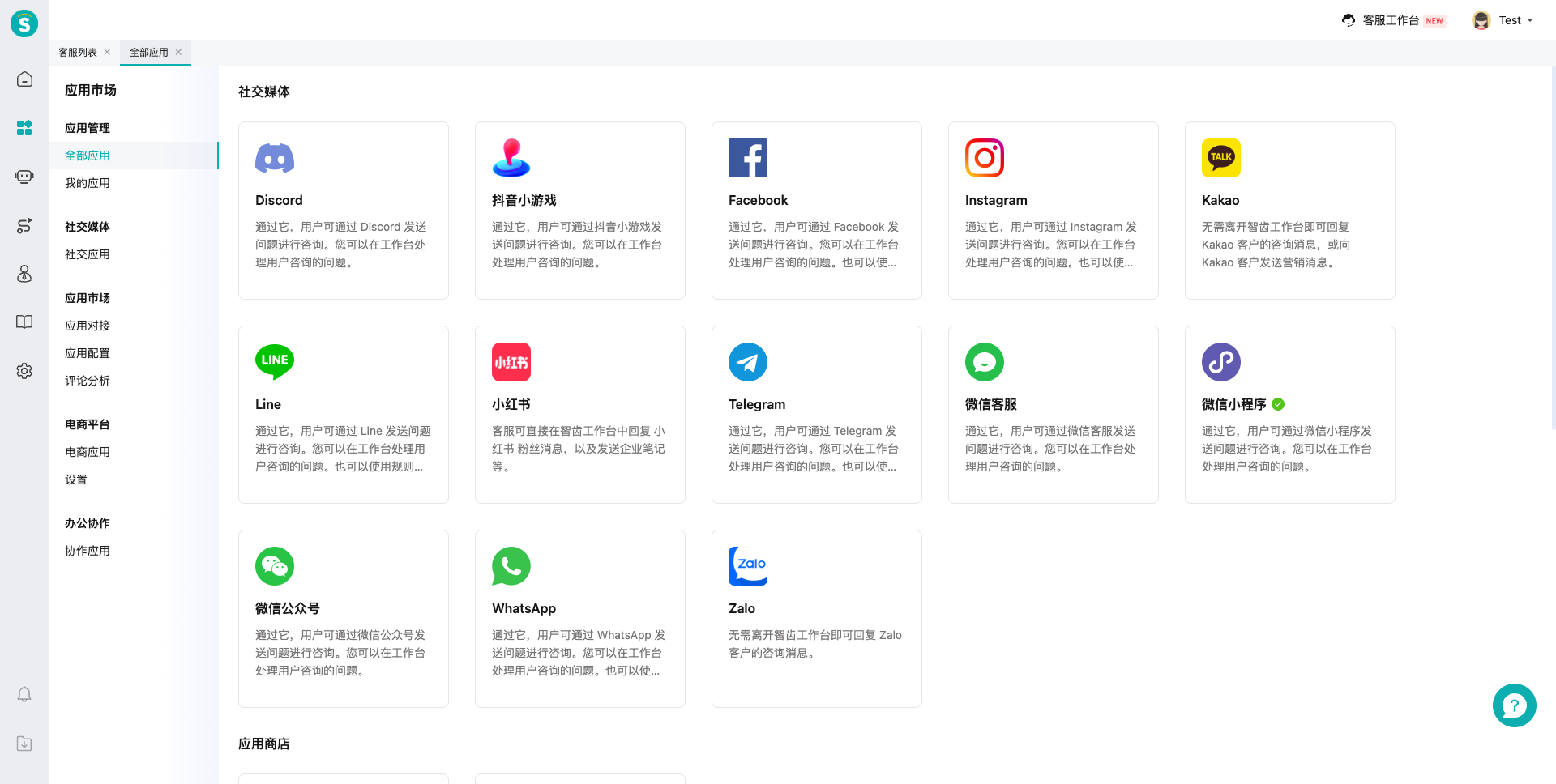The image size is (1556, 784).
Task: Click the 抖音小游戏 joystick icon
Action: [x=511, y=158]
